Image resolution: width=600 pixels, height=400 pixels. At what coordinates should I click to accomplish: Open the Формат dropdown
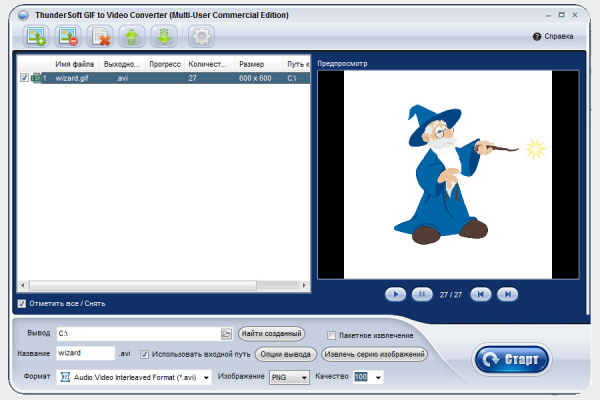[134, 377]
